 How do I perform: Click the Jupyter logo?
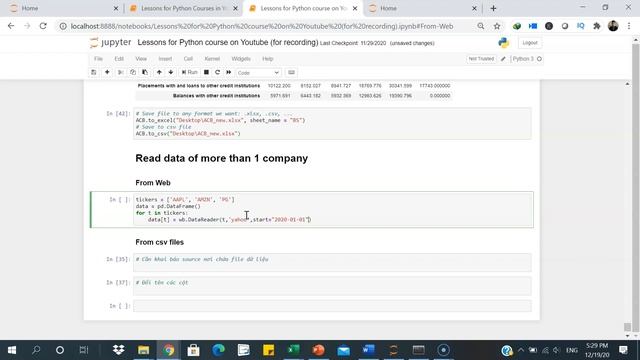click(x=111, y=42)
